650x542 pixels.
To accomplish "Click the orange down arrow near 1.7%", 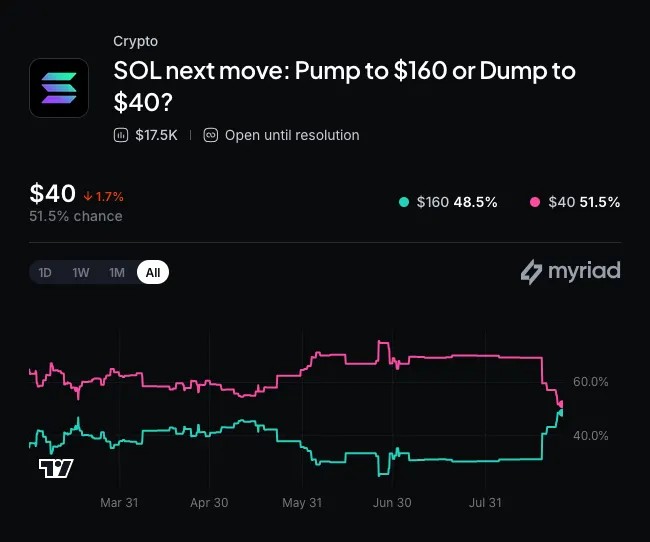I will tap(87, 196).
